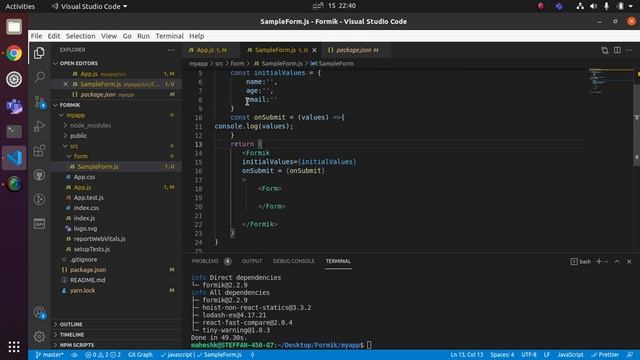Screen dimensions: 640x360
Task: Close the terminal panel
Action: tap(629, 261)
